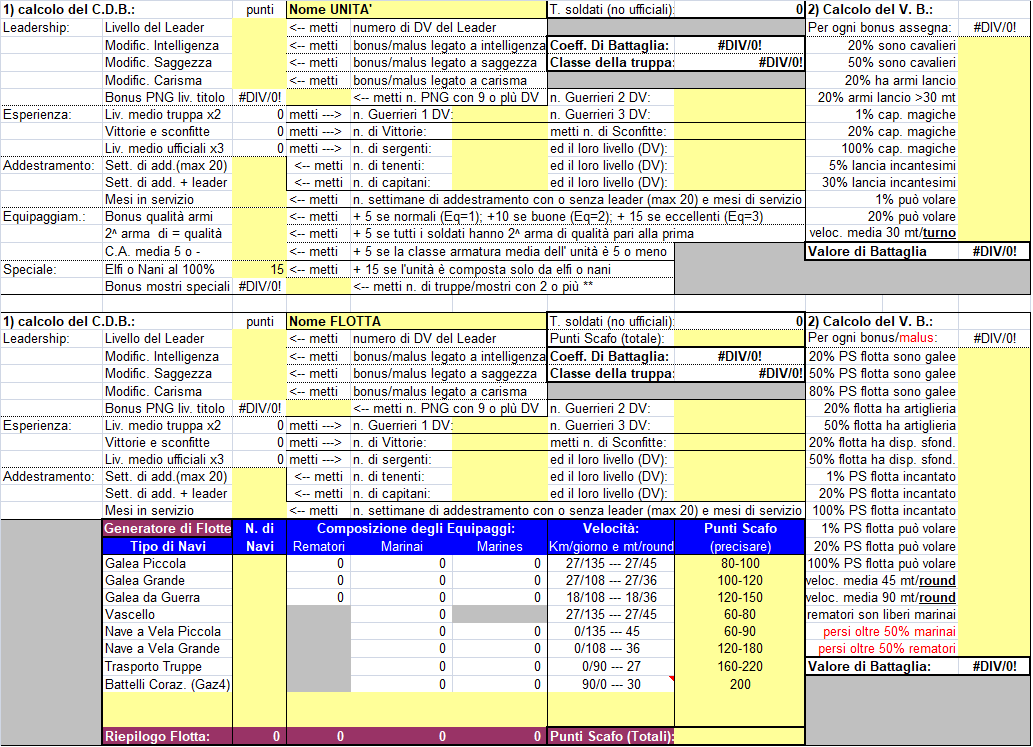Click the red 'persi oltre 50% marinai' row
Image resolution: width=1033 pixels, height=747 pixels.
pyautogui.click(x=882, y=632)
